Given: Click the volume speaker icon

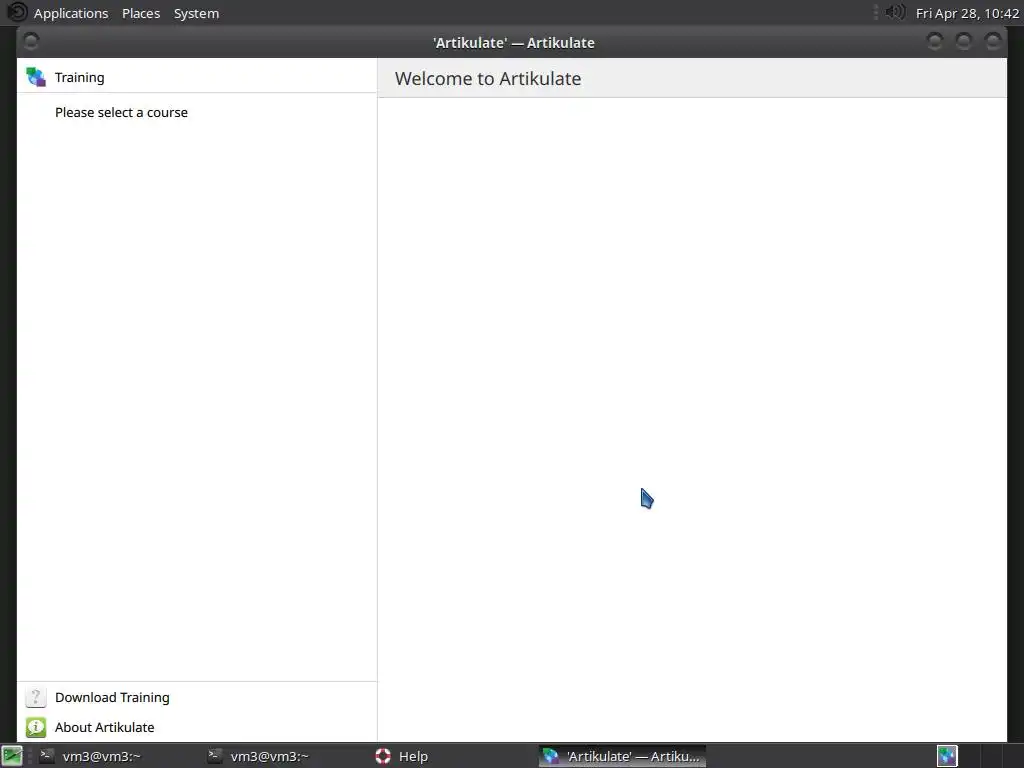Looking at the screenshot, I should coord(895,12).
